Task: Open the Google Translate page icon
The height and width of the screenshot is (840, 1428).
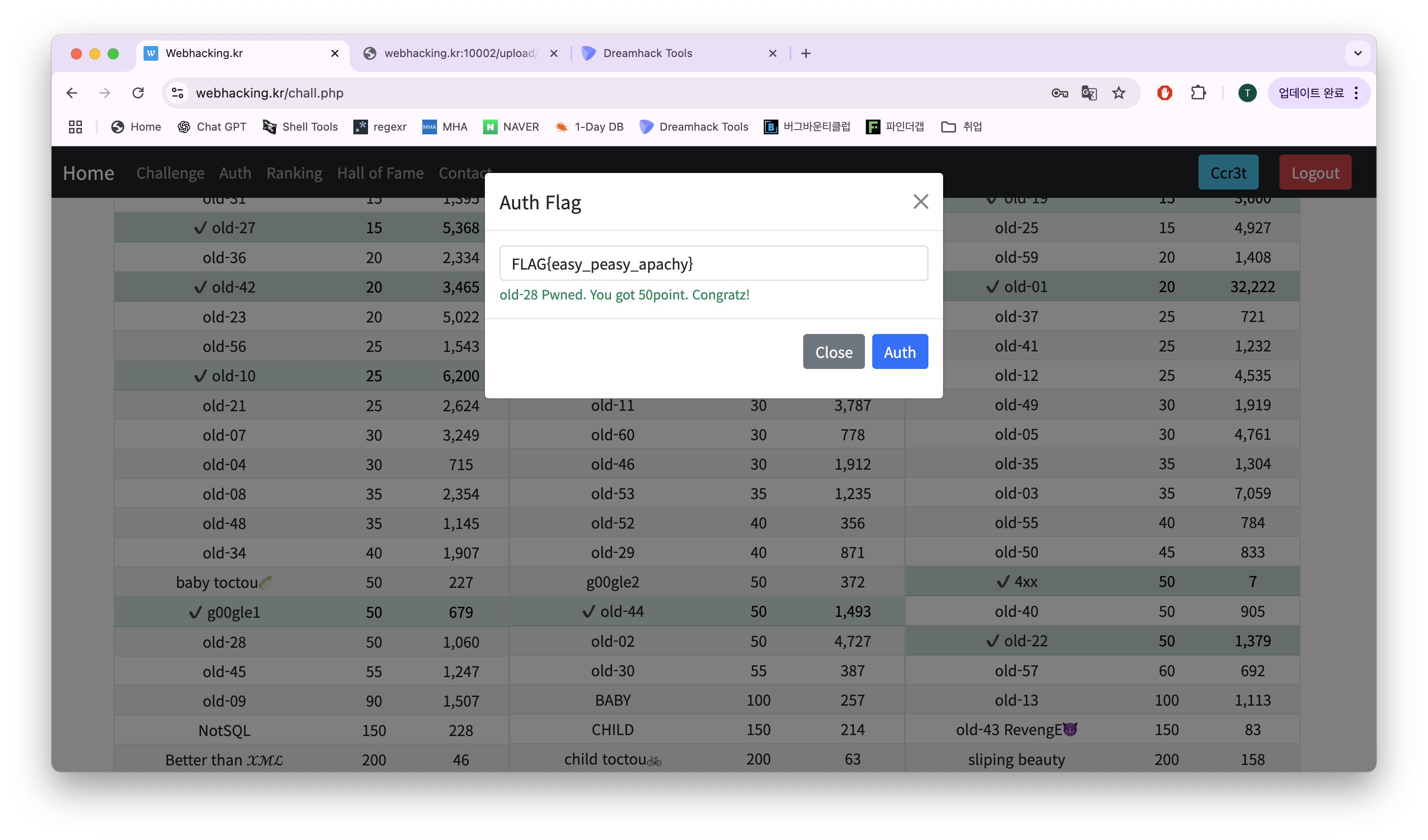Action: [1088, 93]
